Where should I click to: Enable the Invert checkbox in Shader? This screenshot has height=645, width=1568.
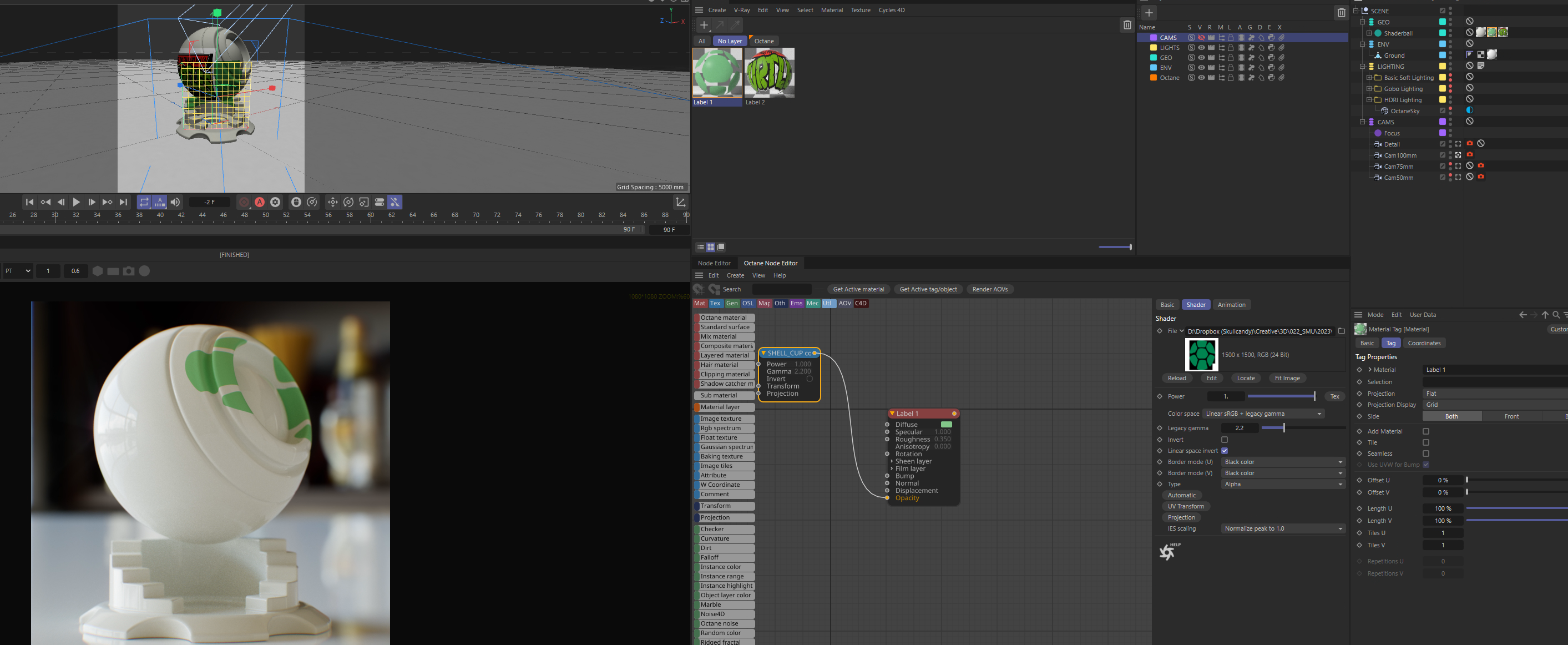pos(1224,440)
